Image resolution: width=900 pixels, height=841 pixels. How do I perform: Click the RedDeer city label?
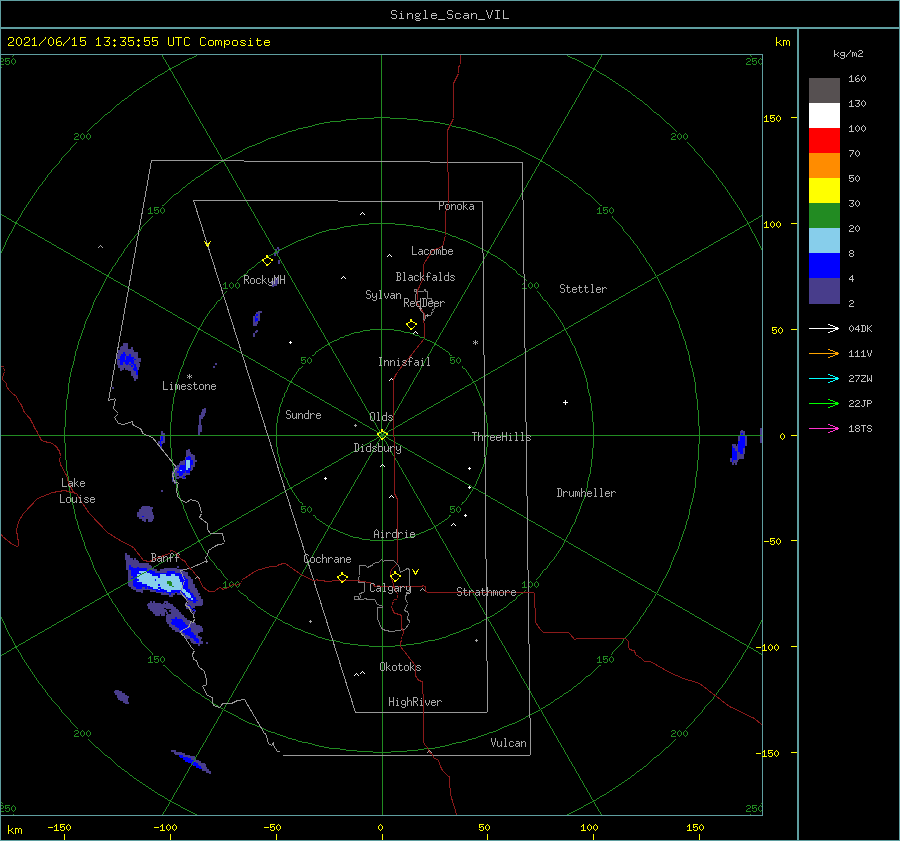pyautogui.click(x=424, y=303)
